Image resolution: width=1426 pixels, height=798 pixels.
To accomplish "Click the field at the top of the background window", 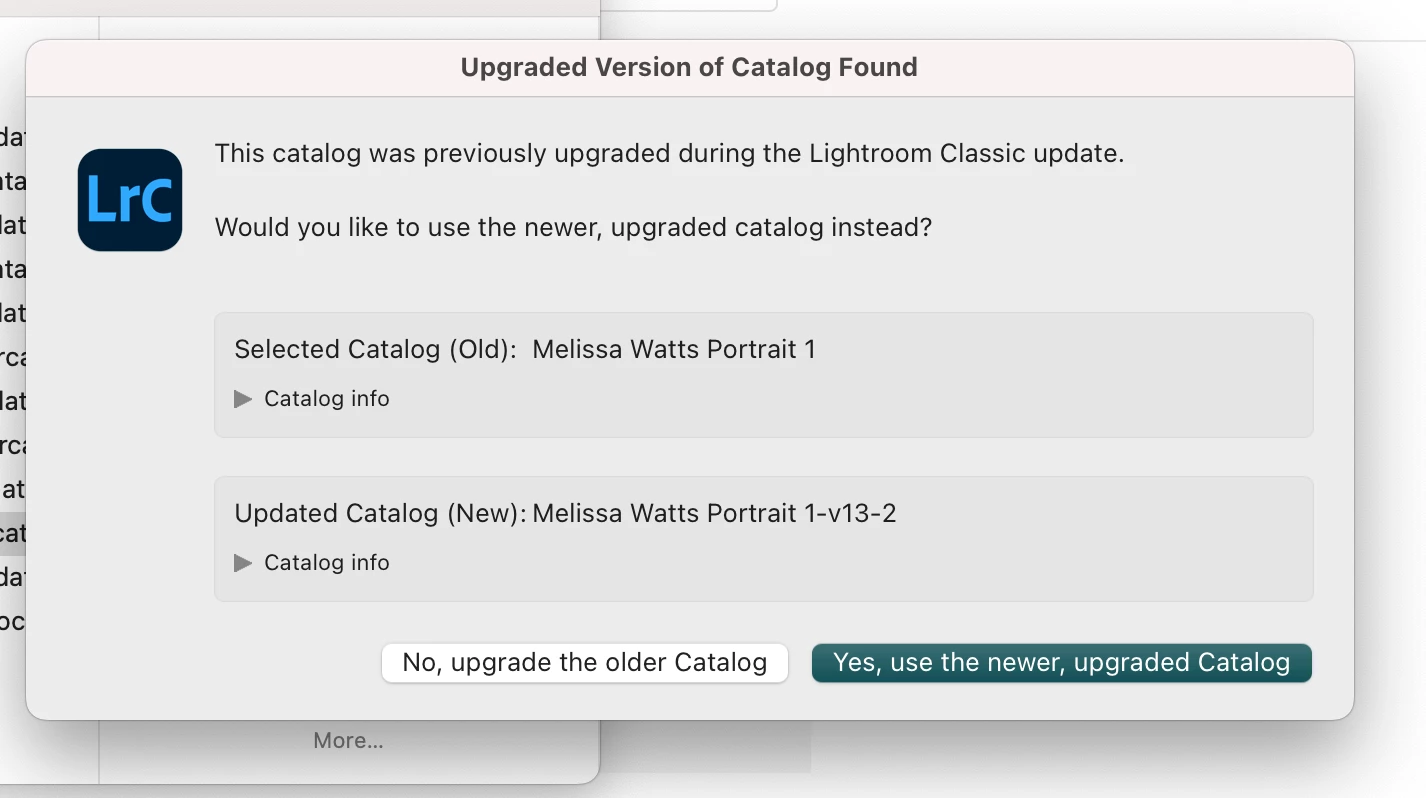I will click(x=688, y=5).
